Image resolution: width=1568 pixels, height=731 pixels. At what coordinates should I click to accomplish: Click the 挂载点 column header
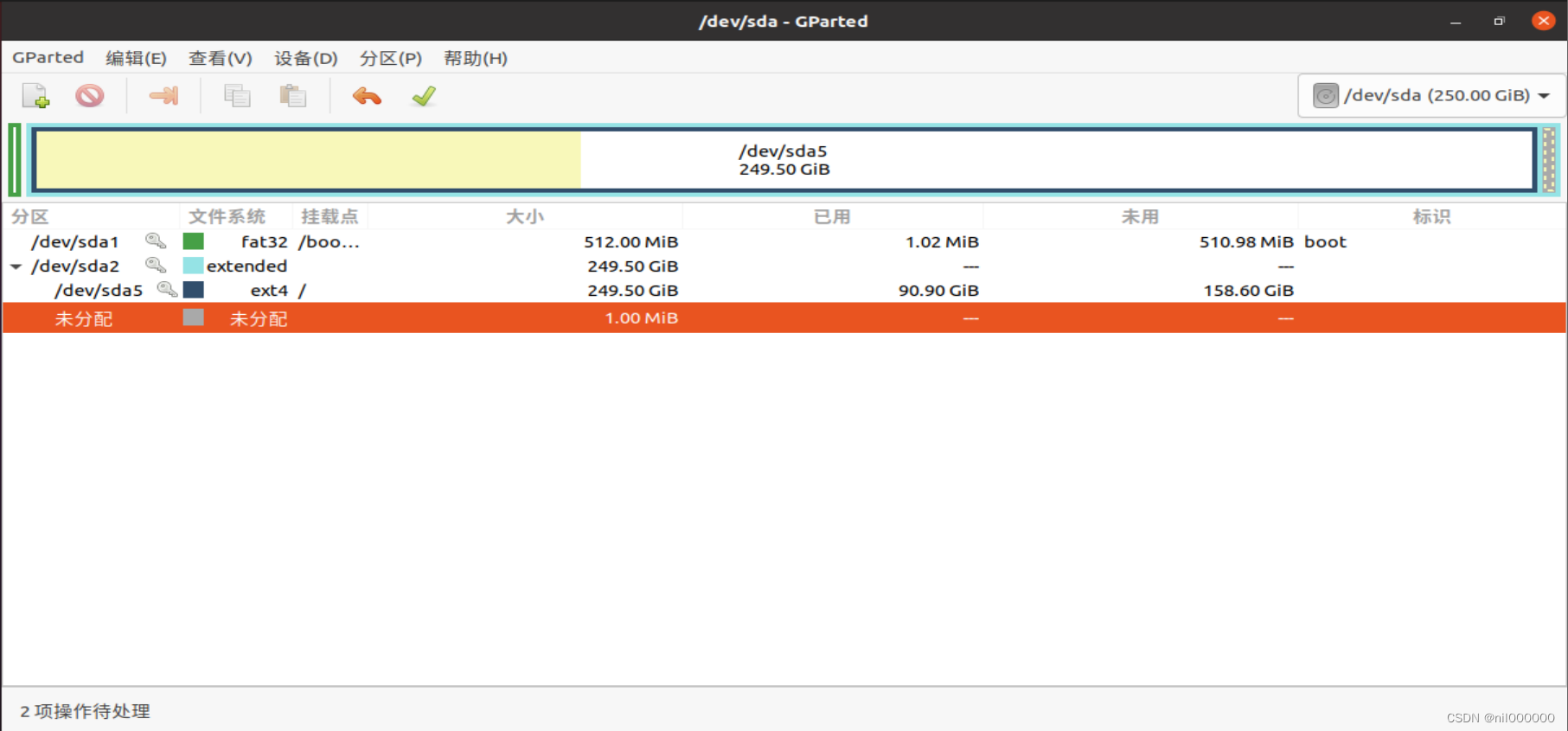(x=330, y=216)
